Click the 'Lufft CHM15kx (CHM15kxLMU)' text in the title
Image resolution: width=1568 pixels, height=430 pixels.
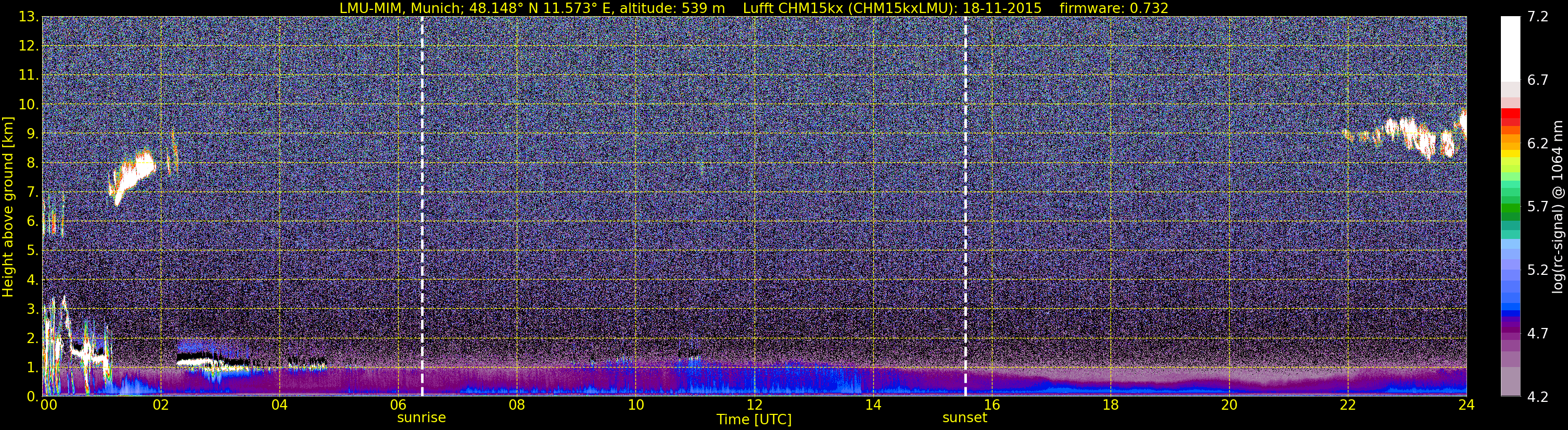(850, 8)
